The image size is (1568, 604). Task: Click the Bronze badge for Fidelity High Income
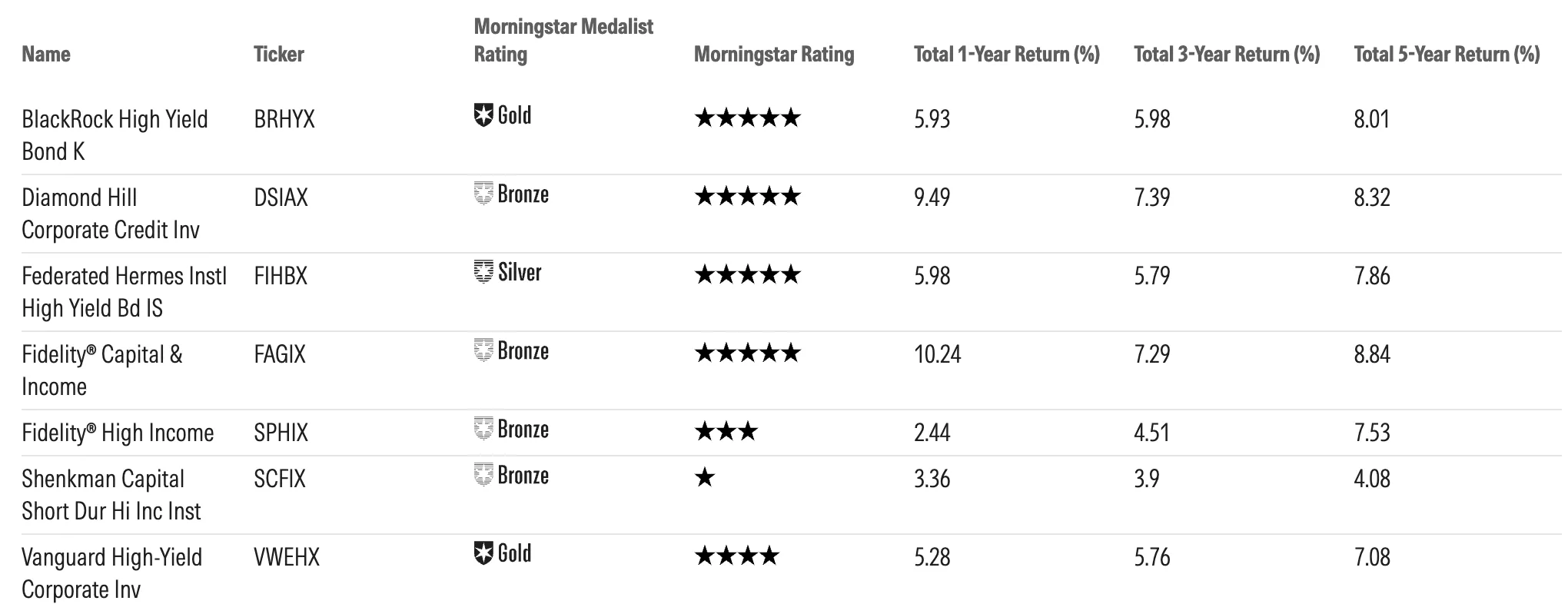511,430
